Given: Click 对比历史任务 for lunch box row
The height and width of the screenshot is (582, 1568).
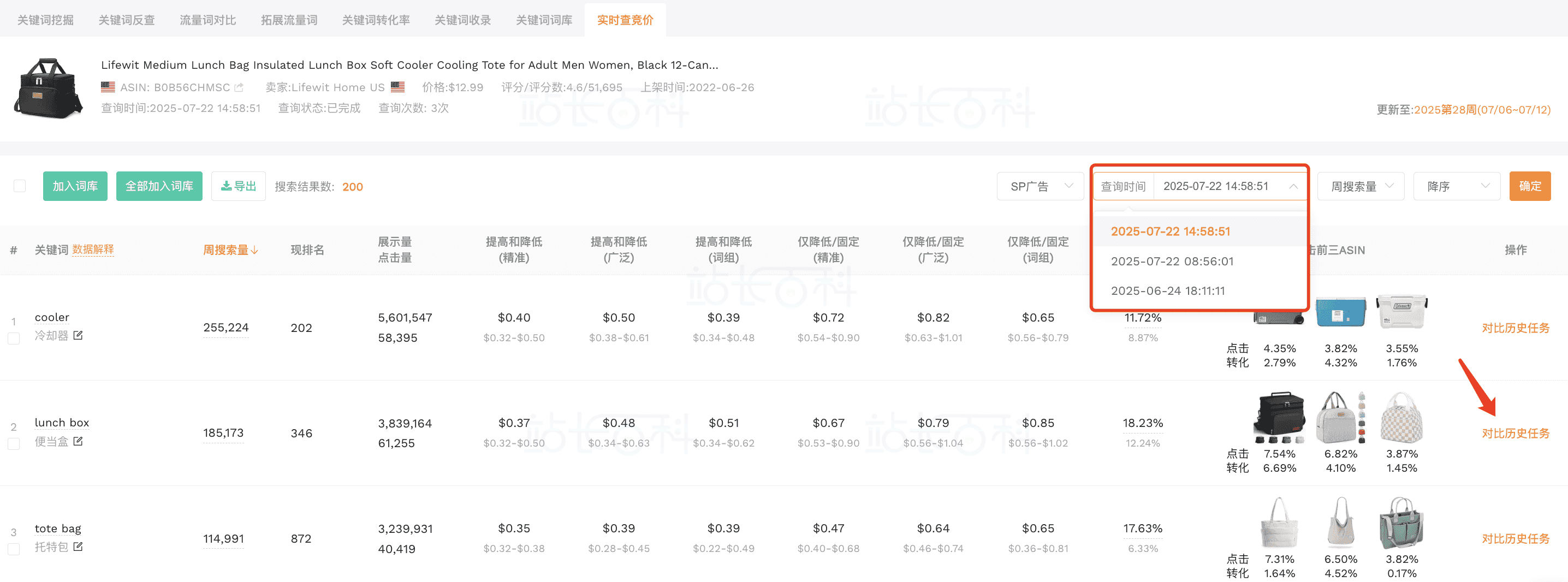Looking at the screenshot, I should [1516, 433].
